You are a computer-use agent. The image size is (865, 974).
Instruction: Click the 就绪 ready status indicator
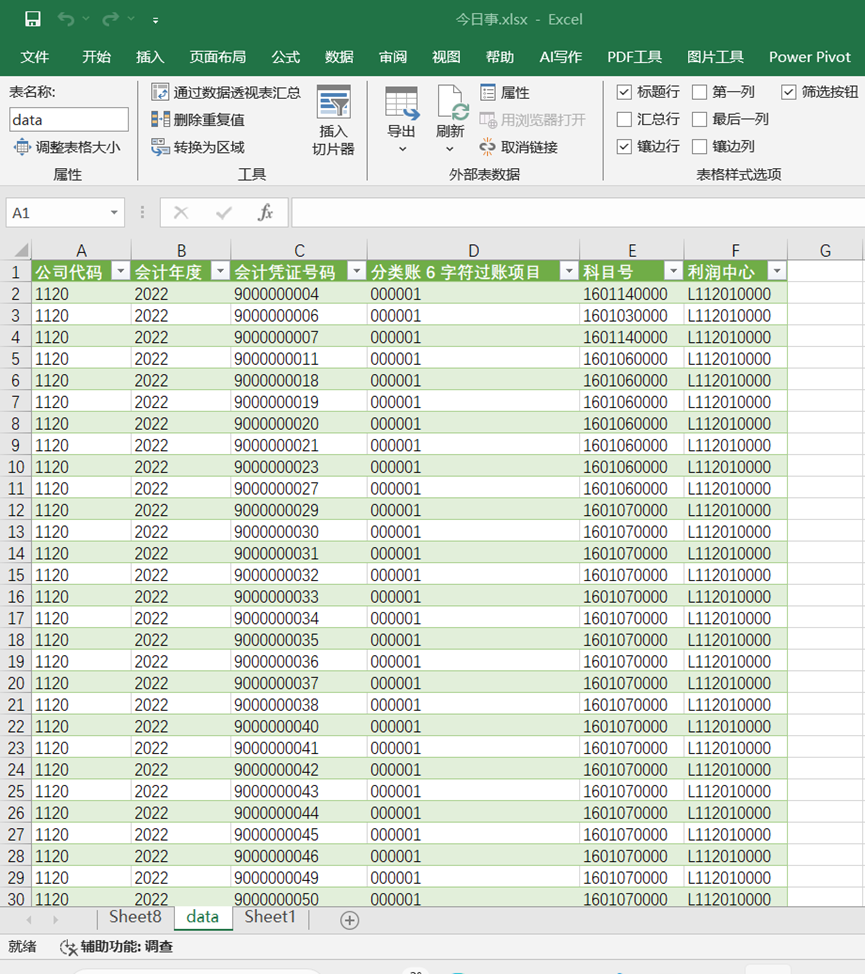tap(22, 947)
